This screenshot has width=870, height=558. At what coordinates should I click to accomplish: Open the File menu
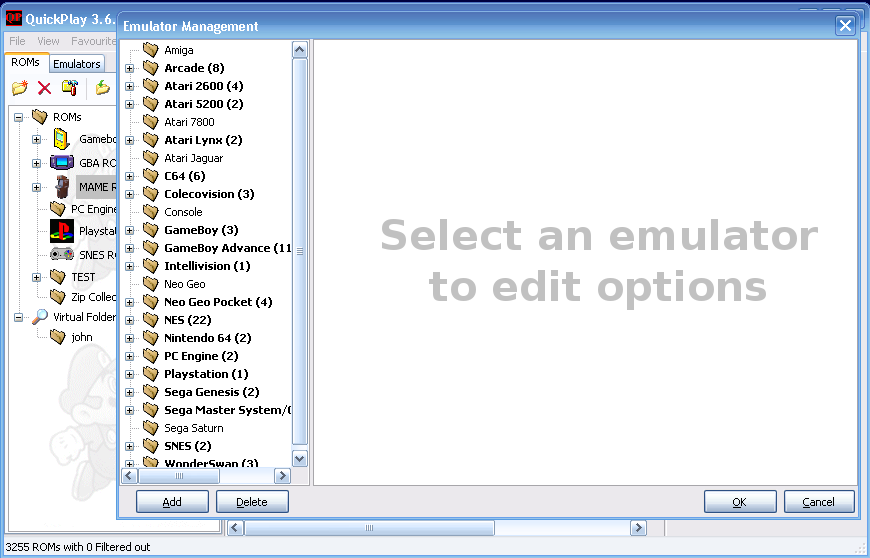click(17, 41)
